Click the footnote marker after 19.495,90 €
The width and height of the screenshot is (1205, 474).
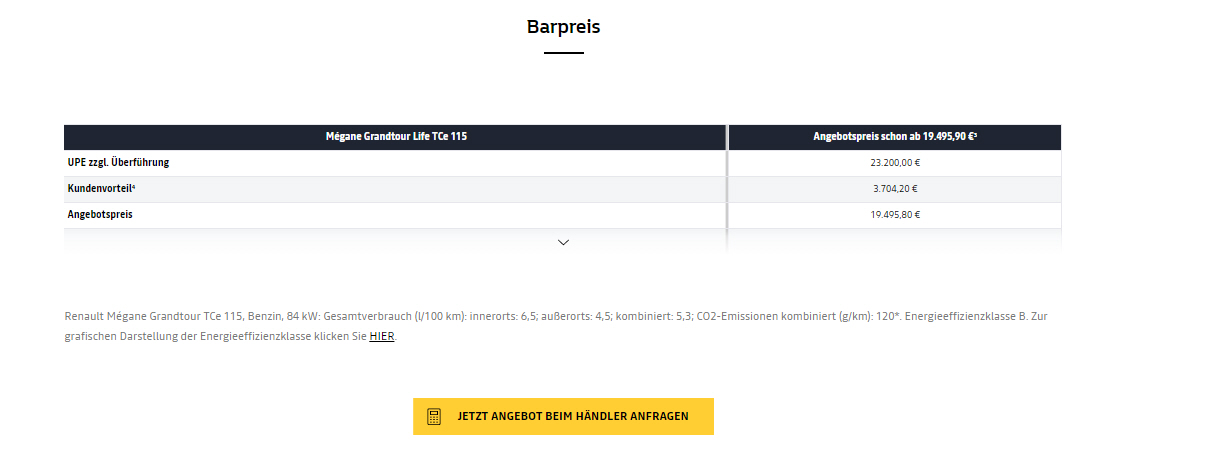(x=975, y=134)
